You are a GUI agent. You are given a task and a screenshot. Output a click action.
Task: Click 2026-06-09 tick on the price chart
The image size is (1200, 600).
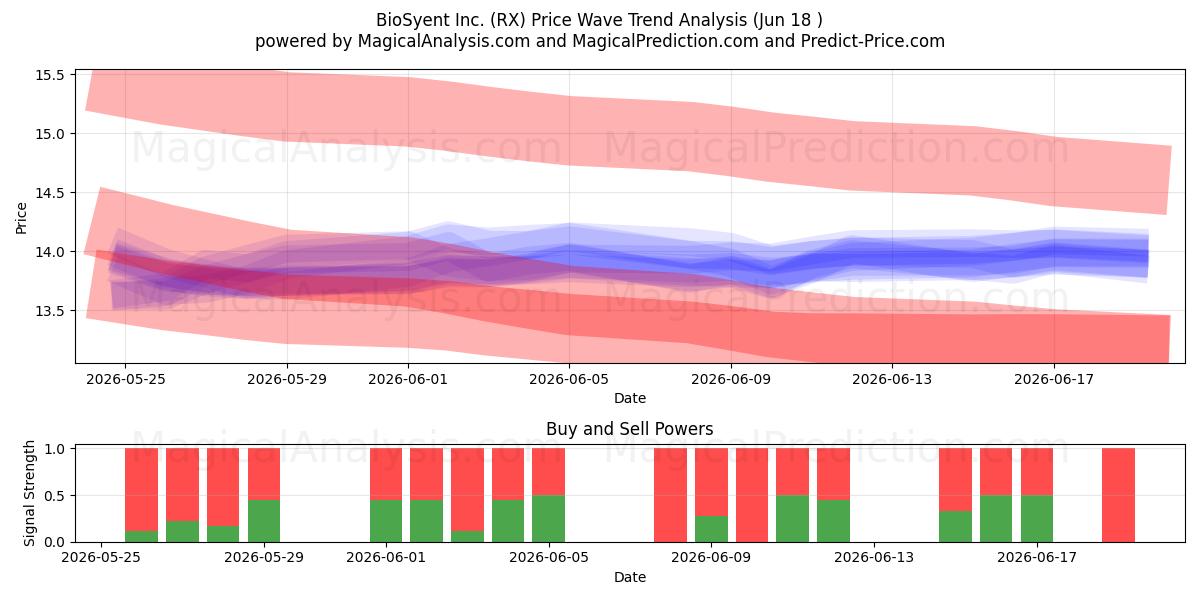tap(731, 379)
